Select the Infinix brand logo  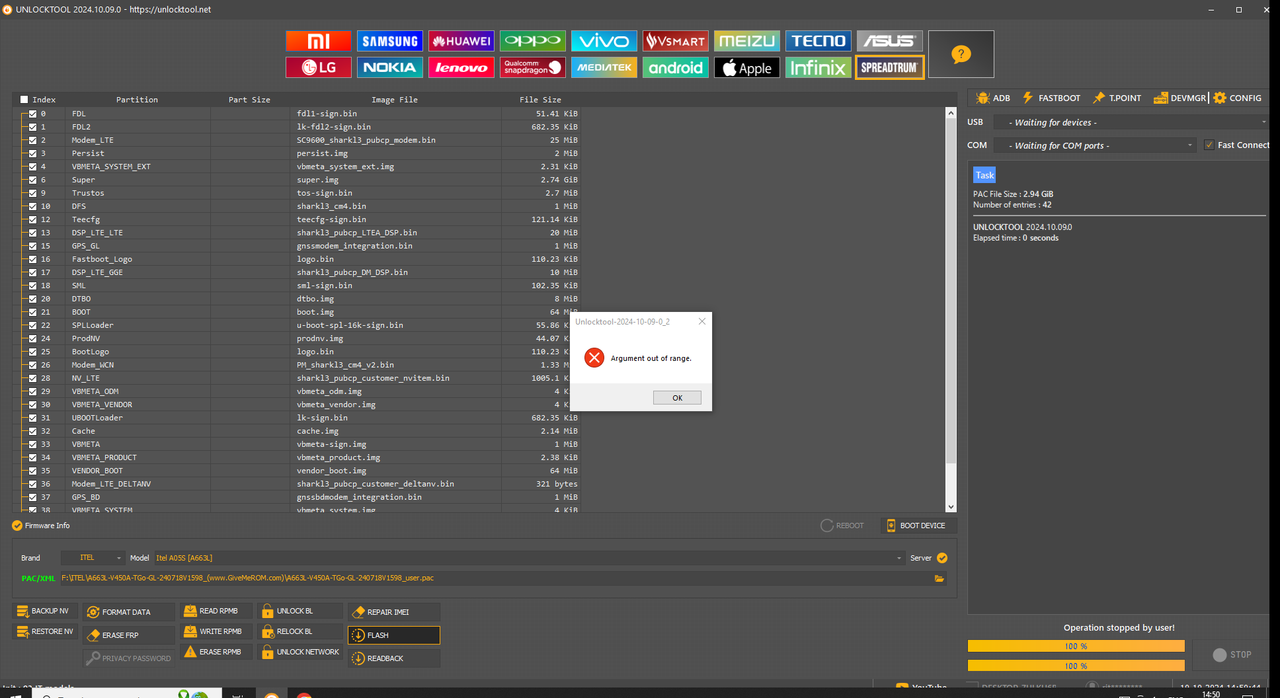point(818,68)
